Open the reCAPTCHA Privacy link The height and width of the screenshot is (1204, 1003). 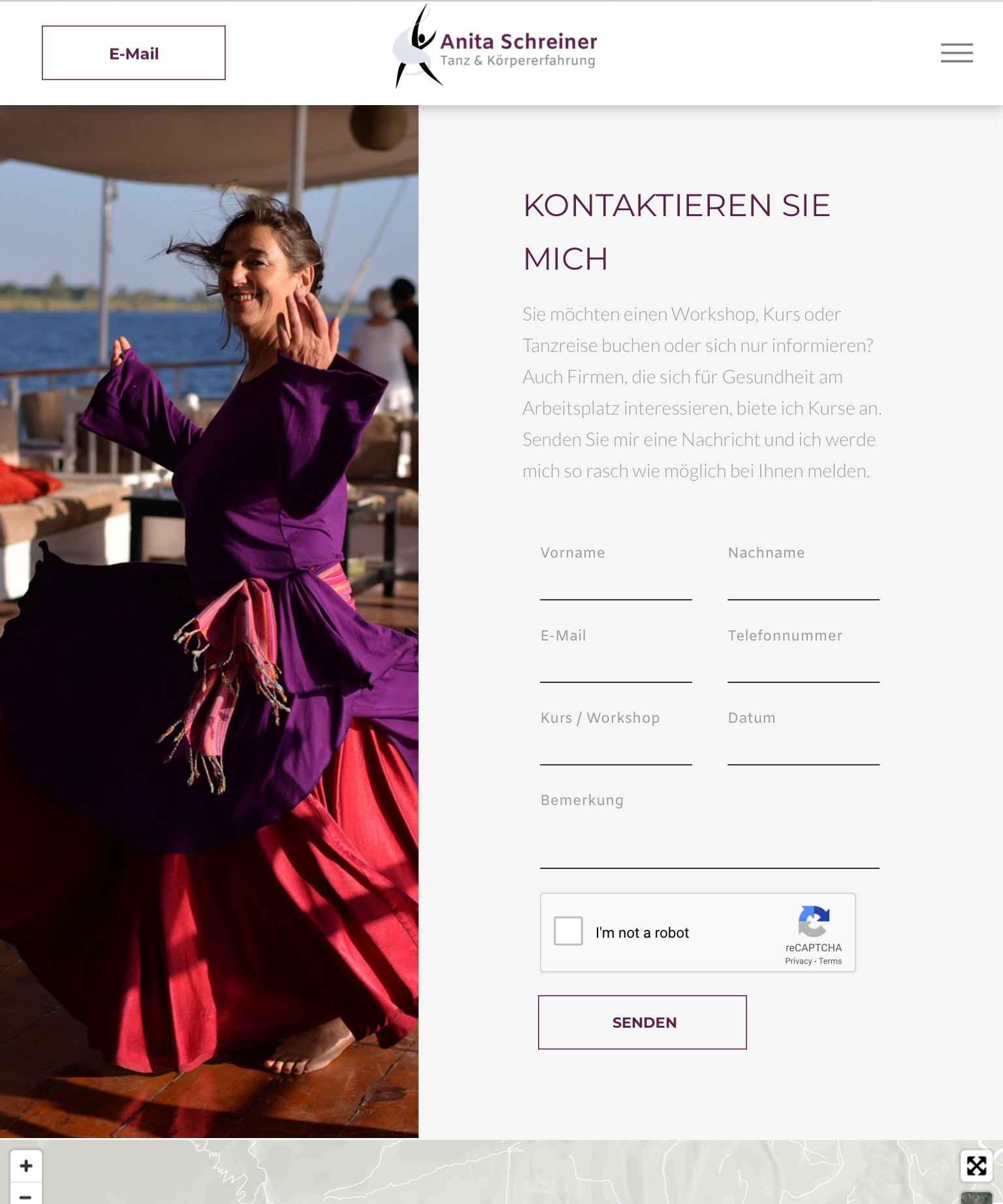[798, 961]
